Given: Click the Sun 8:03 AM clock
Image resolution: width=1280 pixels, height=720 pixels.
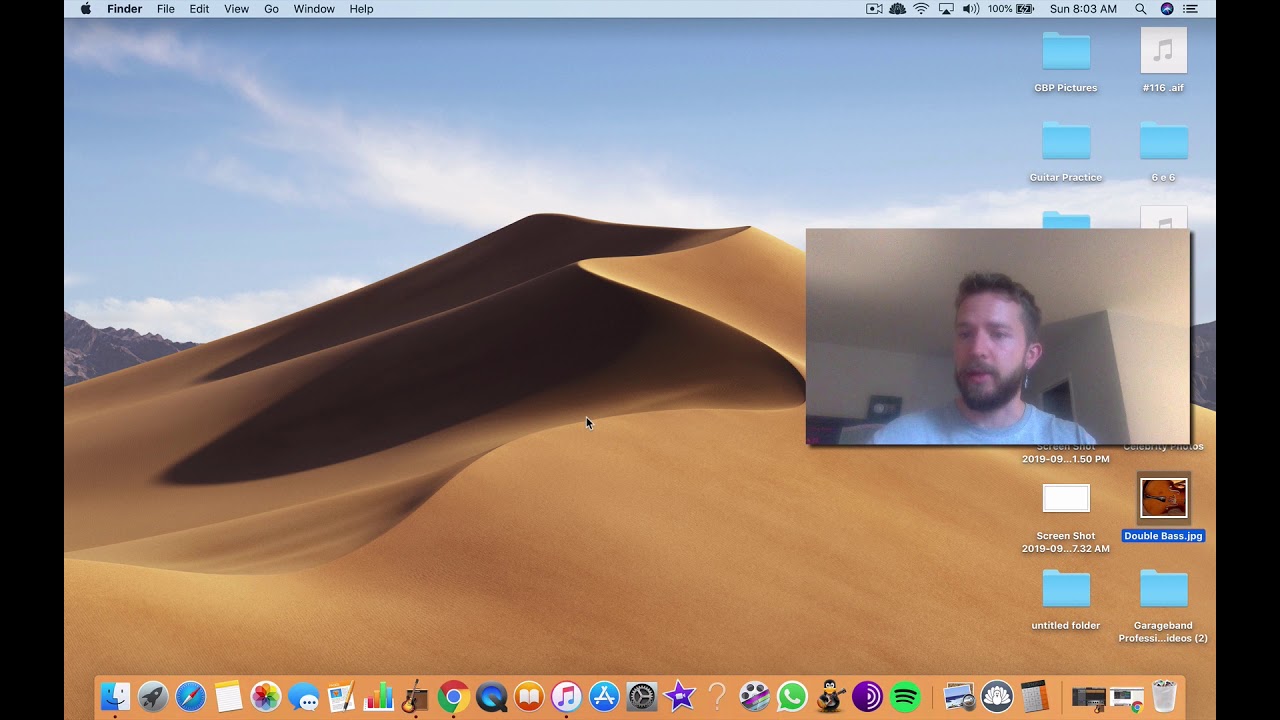Looking at the screenshot, I should (x=1083, y=9).
